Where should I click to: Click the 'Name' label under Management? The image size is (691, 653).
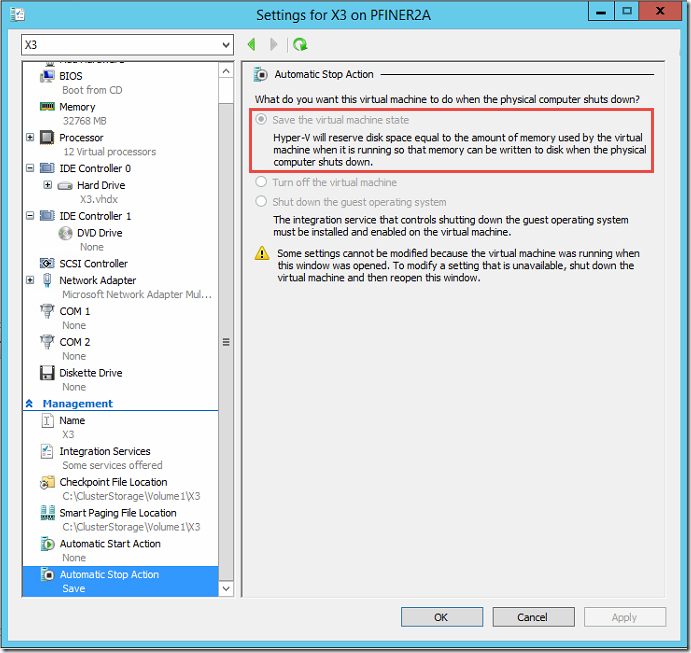point(72,420)
